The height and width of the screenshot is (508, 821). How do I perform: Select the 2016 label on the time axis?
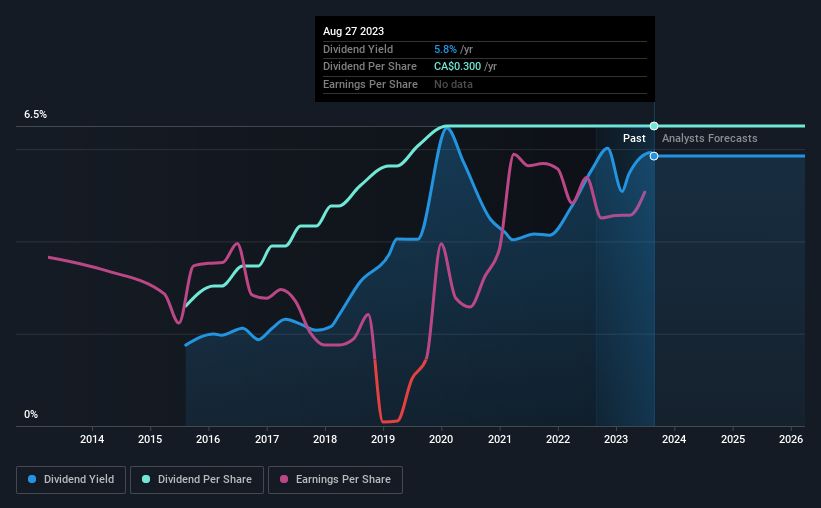pyautogui.click(x=208, y=439)
